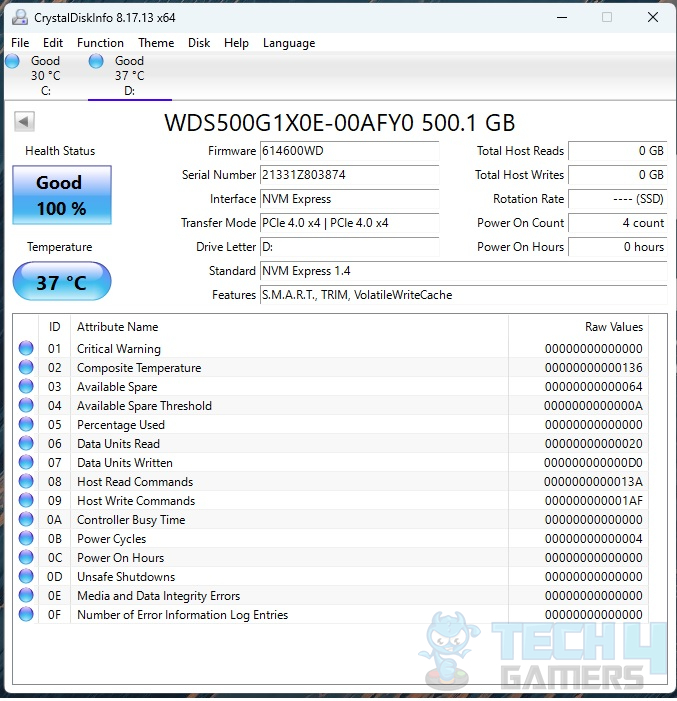Screen dimensions: 677x701
Task: Click the Standard field NVM Express 1.4
Action: (x=463, y=271)
